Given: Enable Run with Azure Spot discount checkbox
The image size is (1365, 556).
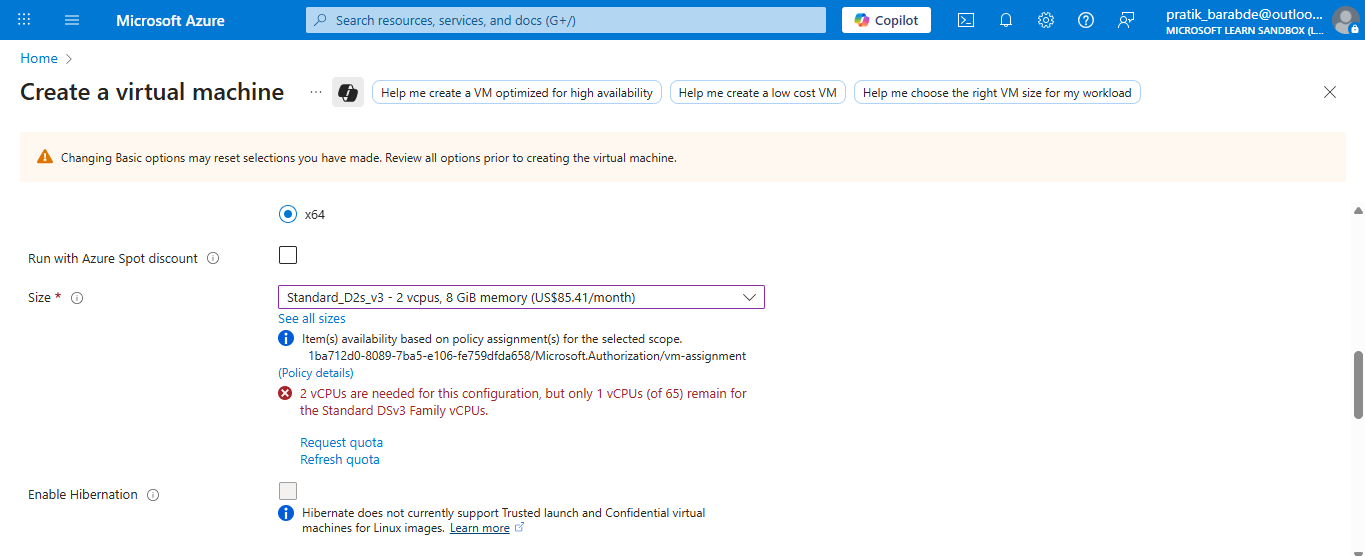Looking at the screenshot, I should tap(288, 255).
